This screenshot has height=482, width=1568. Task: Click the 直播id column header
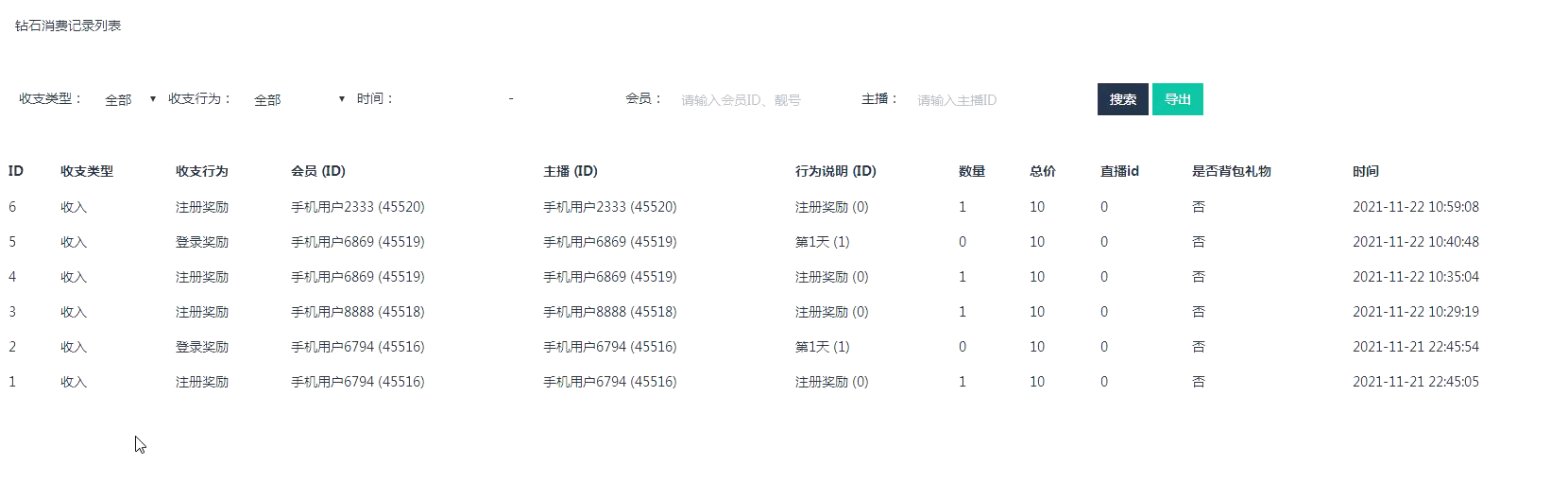[x=1120, y=171]
